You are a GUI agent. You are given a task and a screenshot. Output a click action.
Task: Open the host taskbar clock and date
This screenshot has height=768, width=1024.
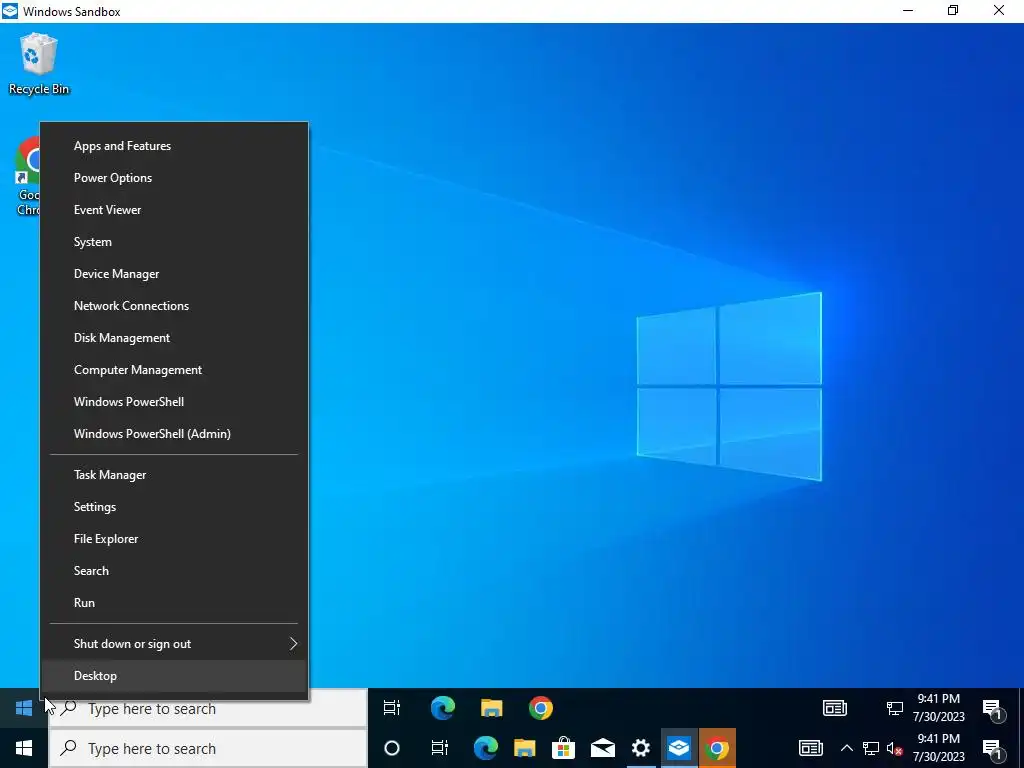point(938,748)
